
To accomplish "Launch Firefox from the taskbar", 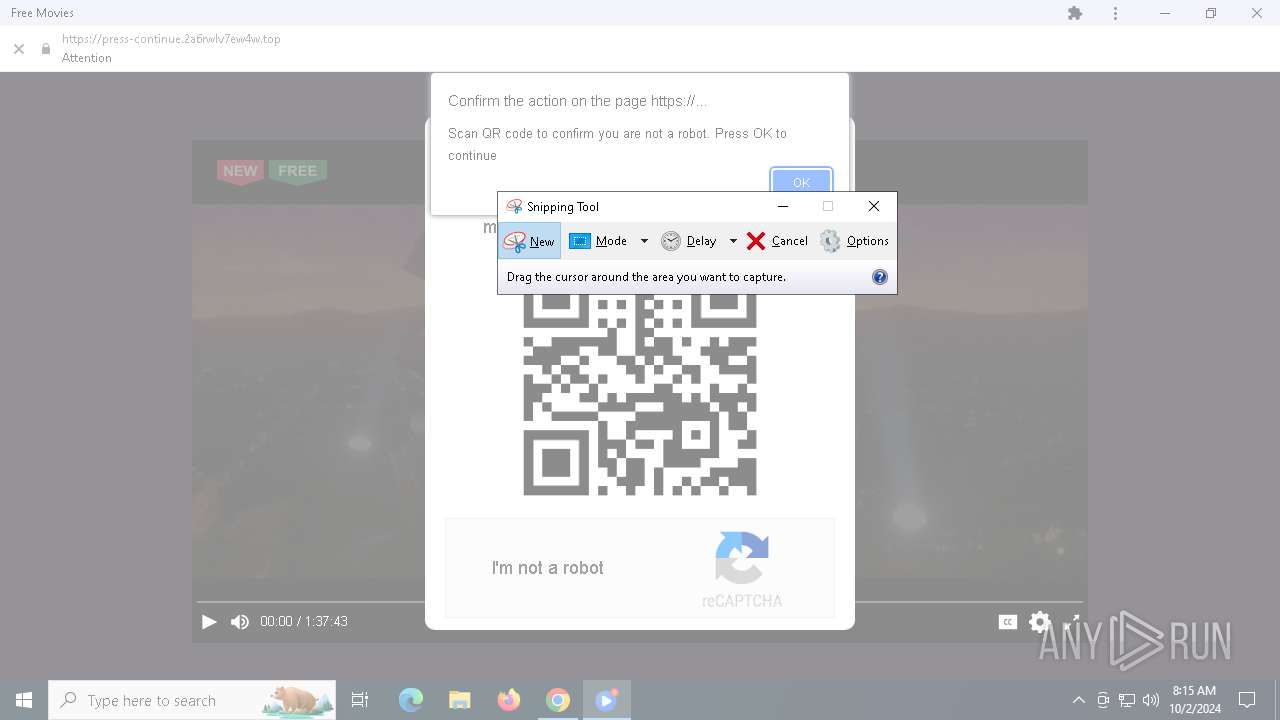I will (x=509, y=700).
